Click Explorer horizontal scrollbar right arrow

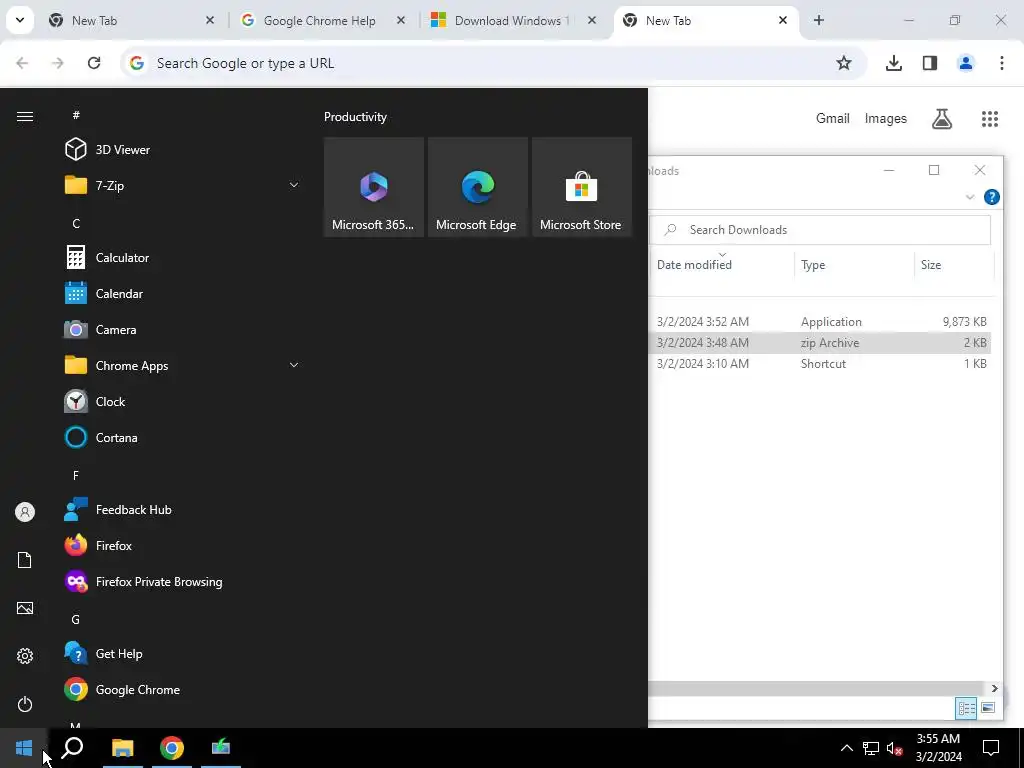point(995,688)
